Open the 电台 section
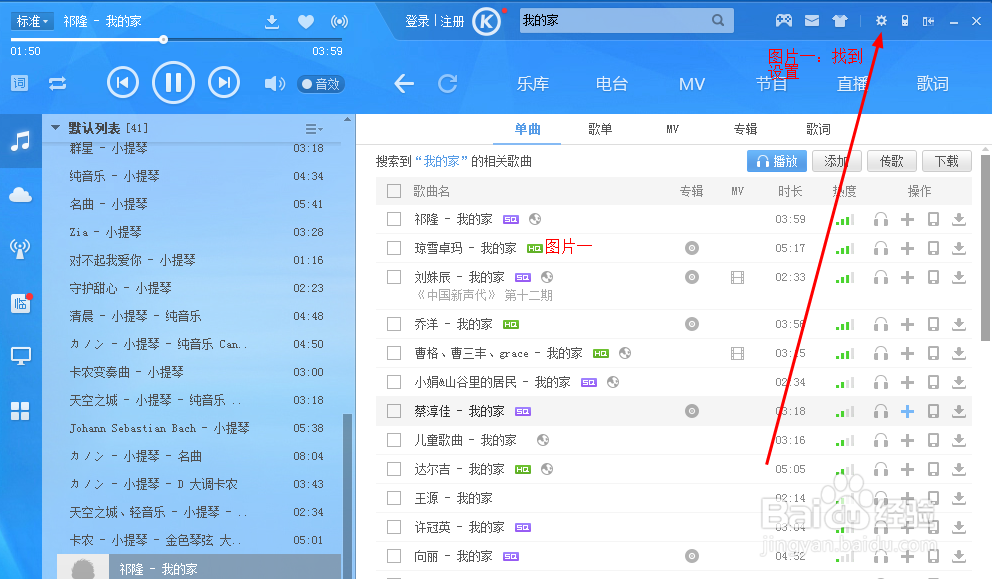This screenshot has width=992, height=579. (612, 84)
